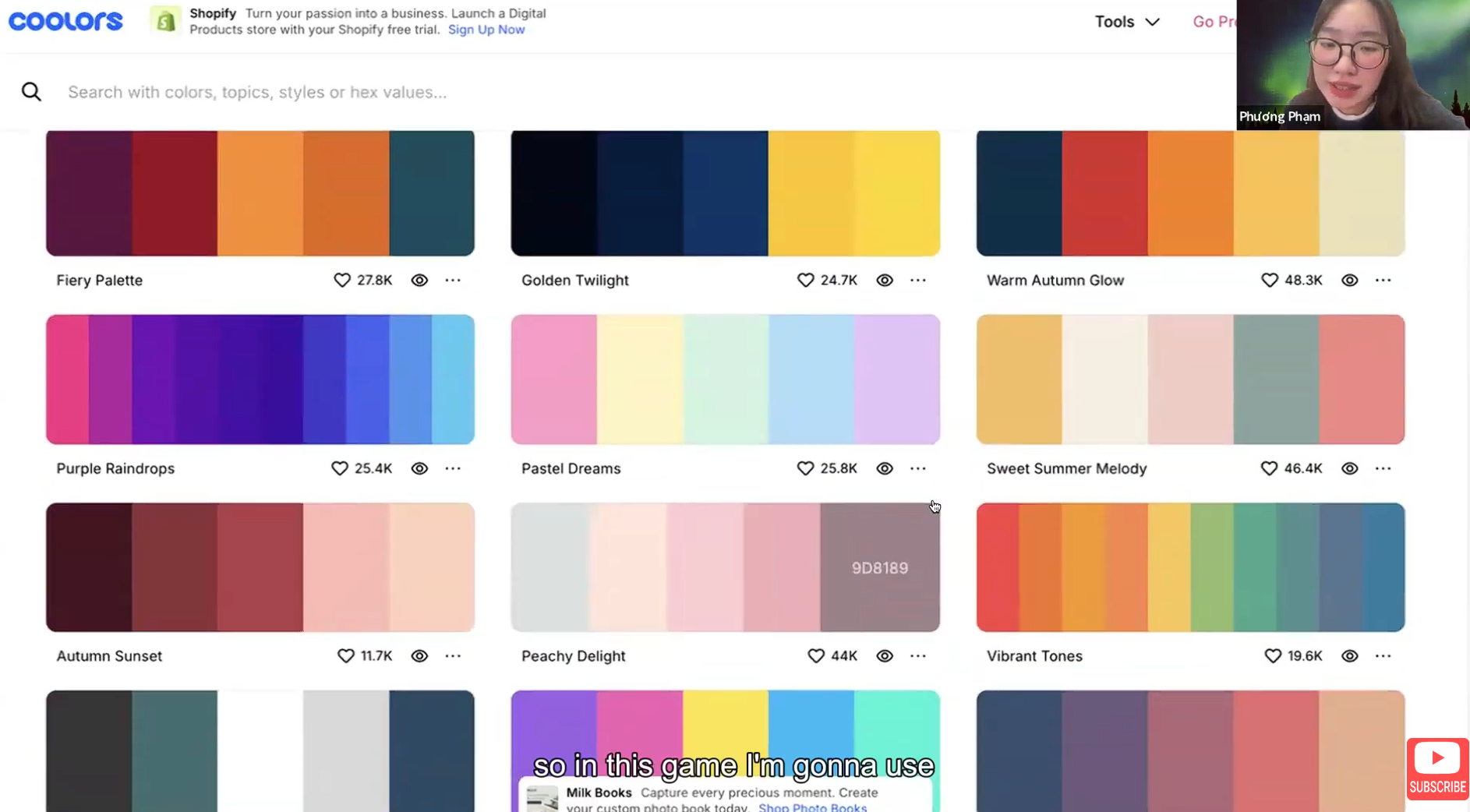
Task: Click the Shopify logo in the banner
Action: (x=164, y=19)
